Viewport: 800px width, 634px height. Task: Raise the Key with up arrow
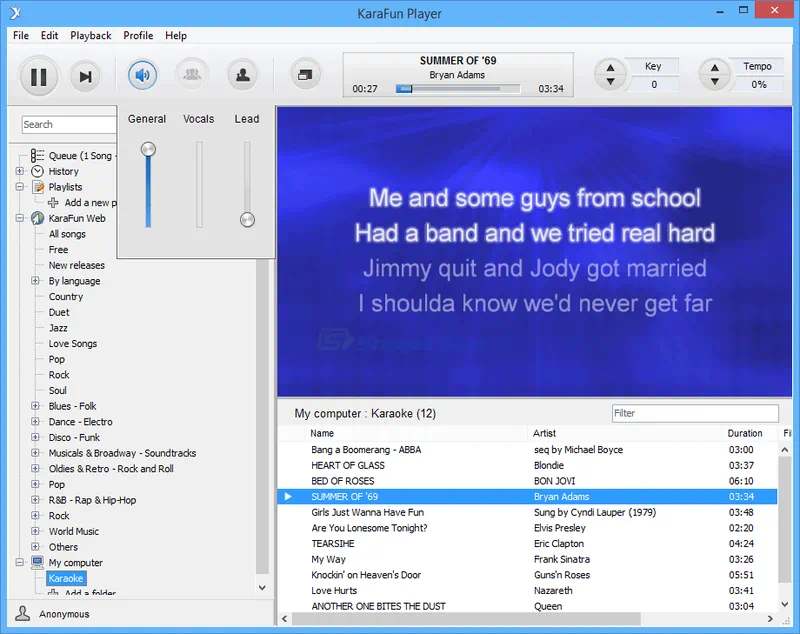click(610, 68)
